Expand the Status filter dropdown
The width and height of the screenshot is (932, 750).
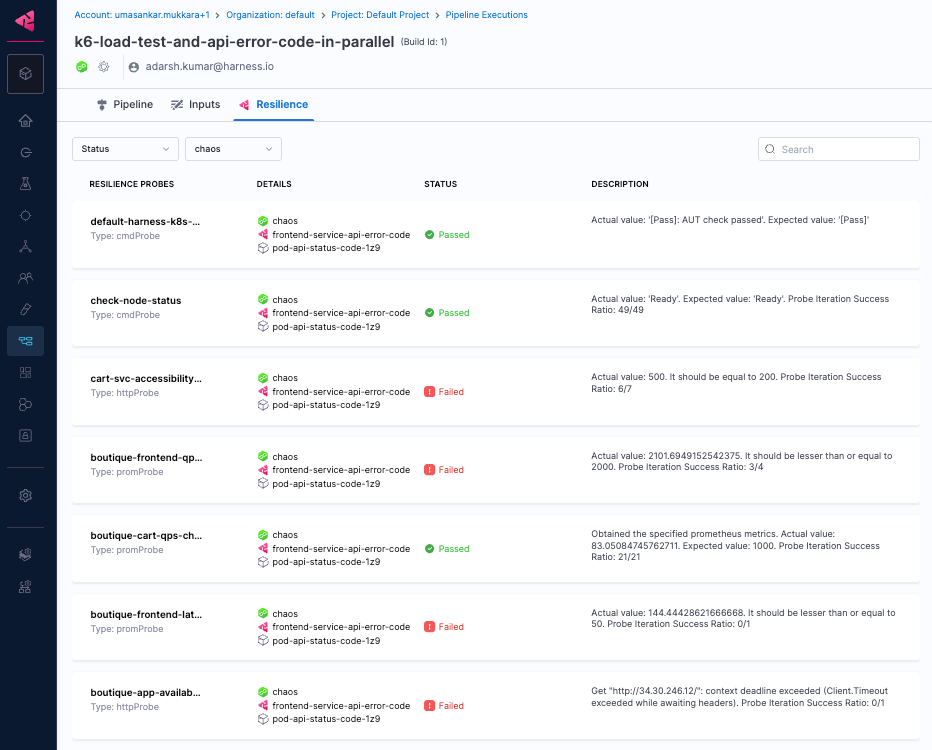click(x=125, y=149)
